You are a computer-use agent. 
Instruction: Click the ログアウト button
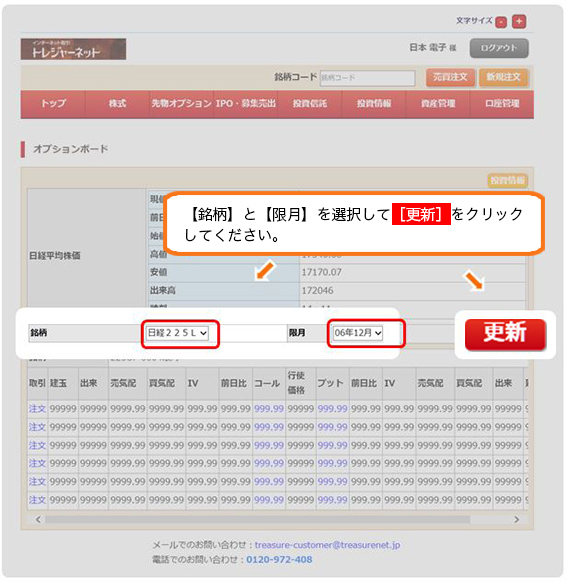(499, 48)
